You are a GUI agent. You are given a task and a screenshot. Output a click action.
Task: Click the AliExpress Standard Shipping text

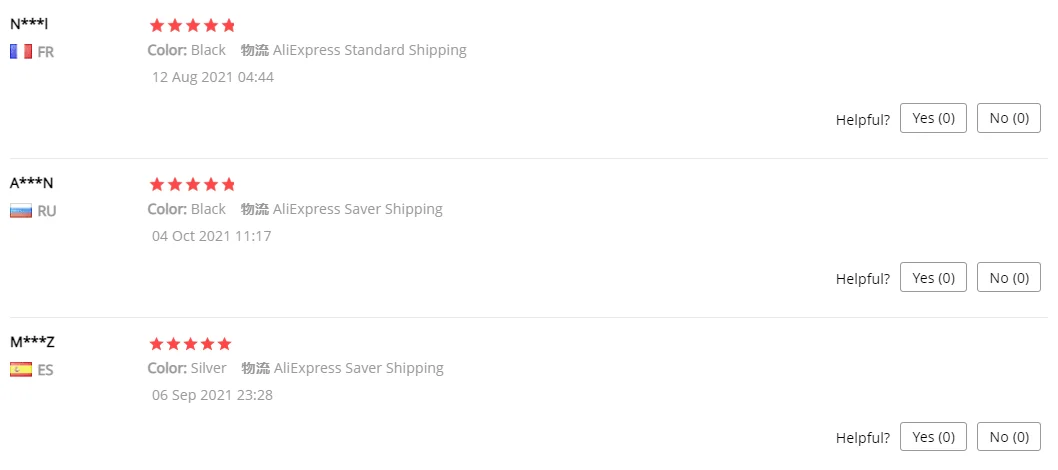pyautogui.click(x=370, y=50)
